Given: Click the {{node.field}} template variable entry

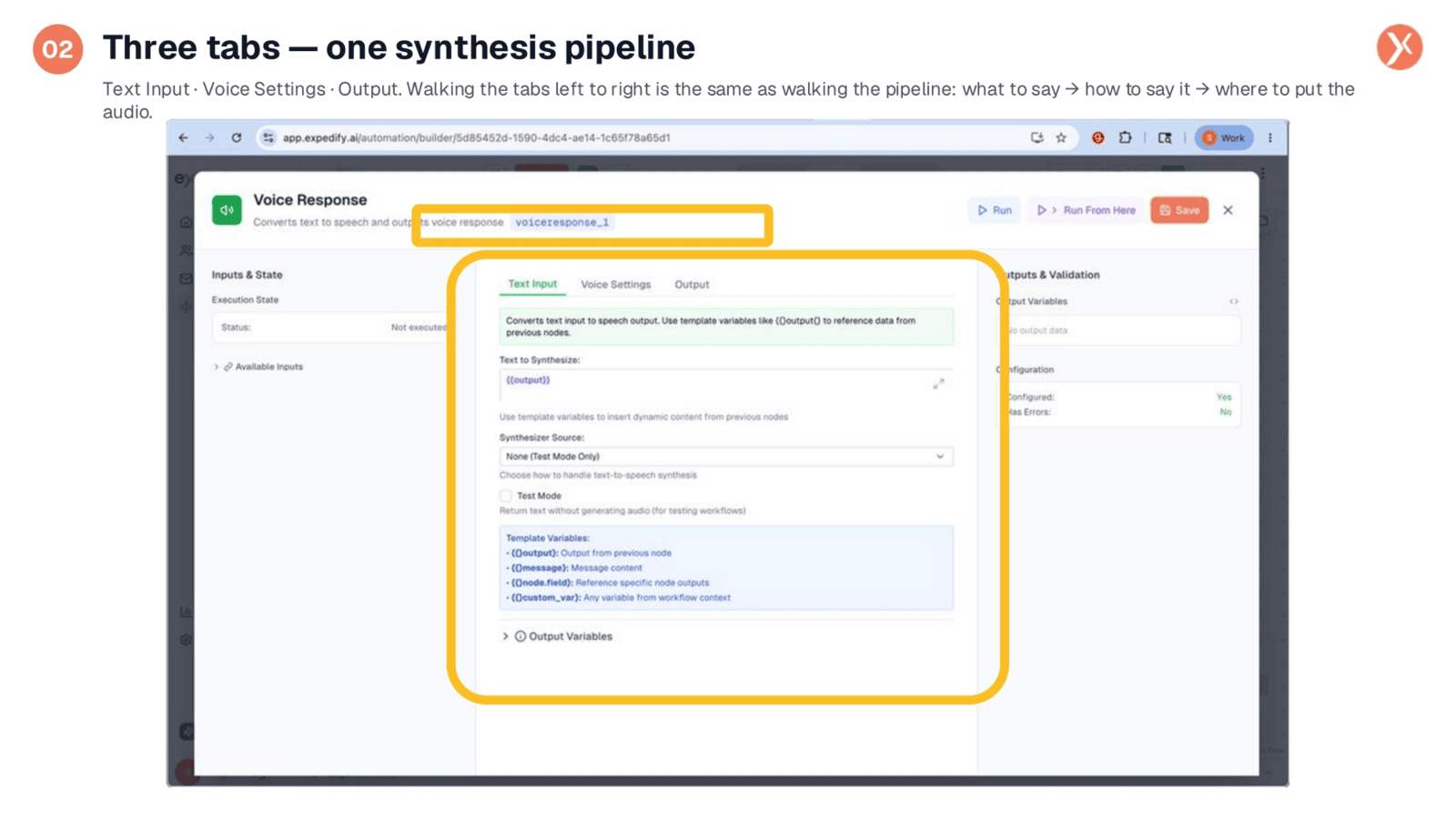Looking at the screenshot, I should click(x=610, y=582).
